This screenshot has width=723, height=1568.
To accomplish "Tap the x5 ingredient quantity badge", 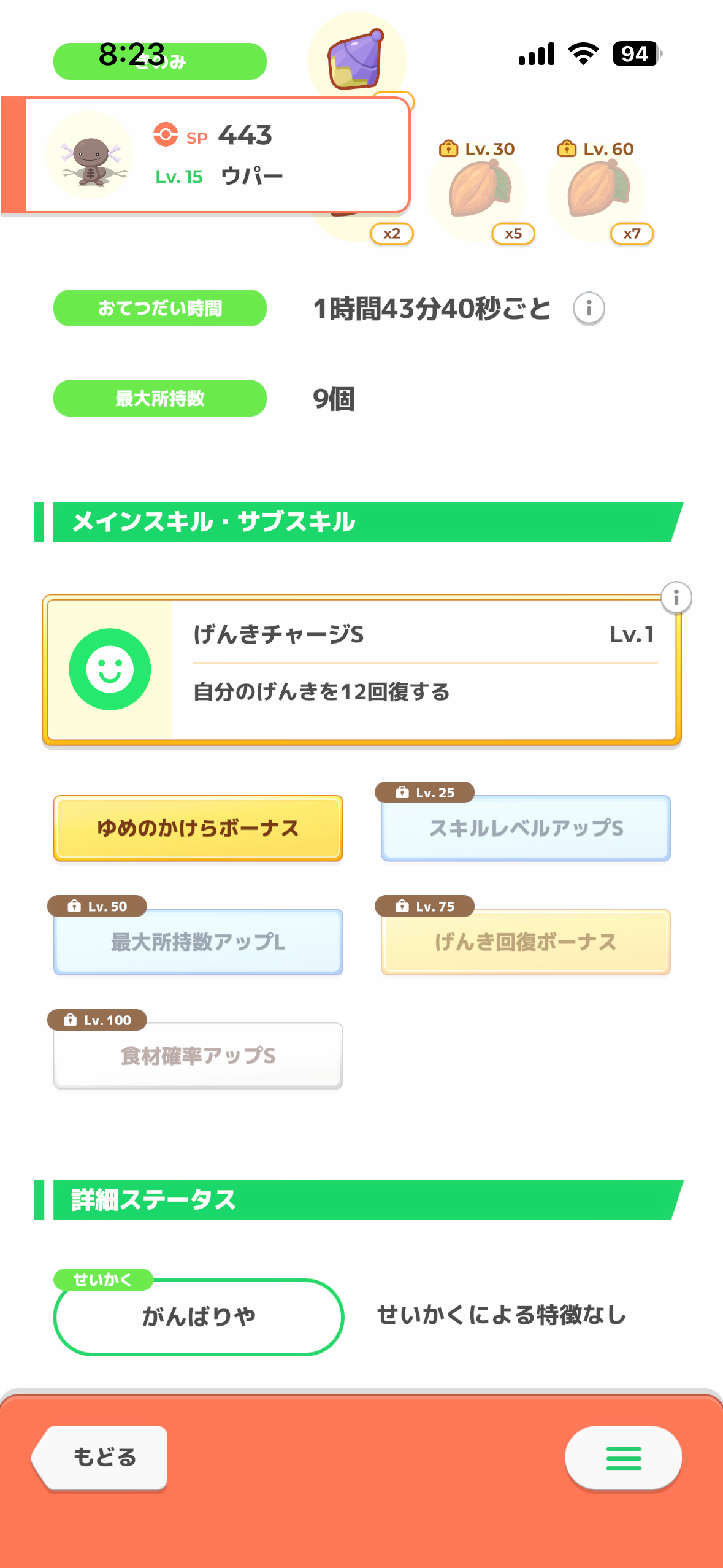I will [513, 234].
